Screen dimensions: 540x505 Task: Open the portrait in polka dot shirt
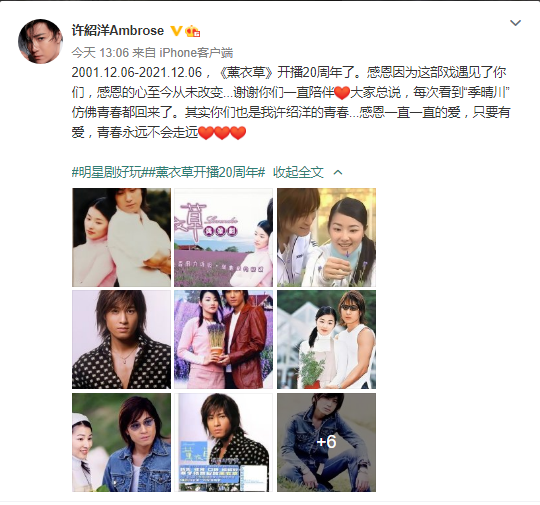pyautogui.click(x=121, y=339)
